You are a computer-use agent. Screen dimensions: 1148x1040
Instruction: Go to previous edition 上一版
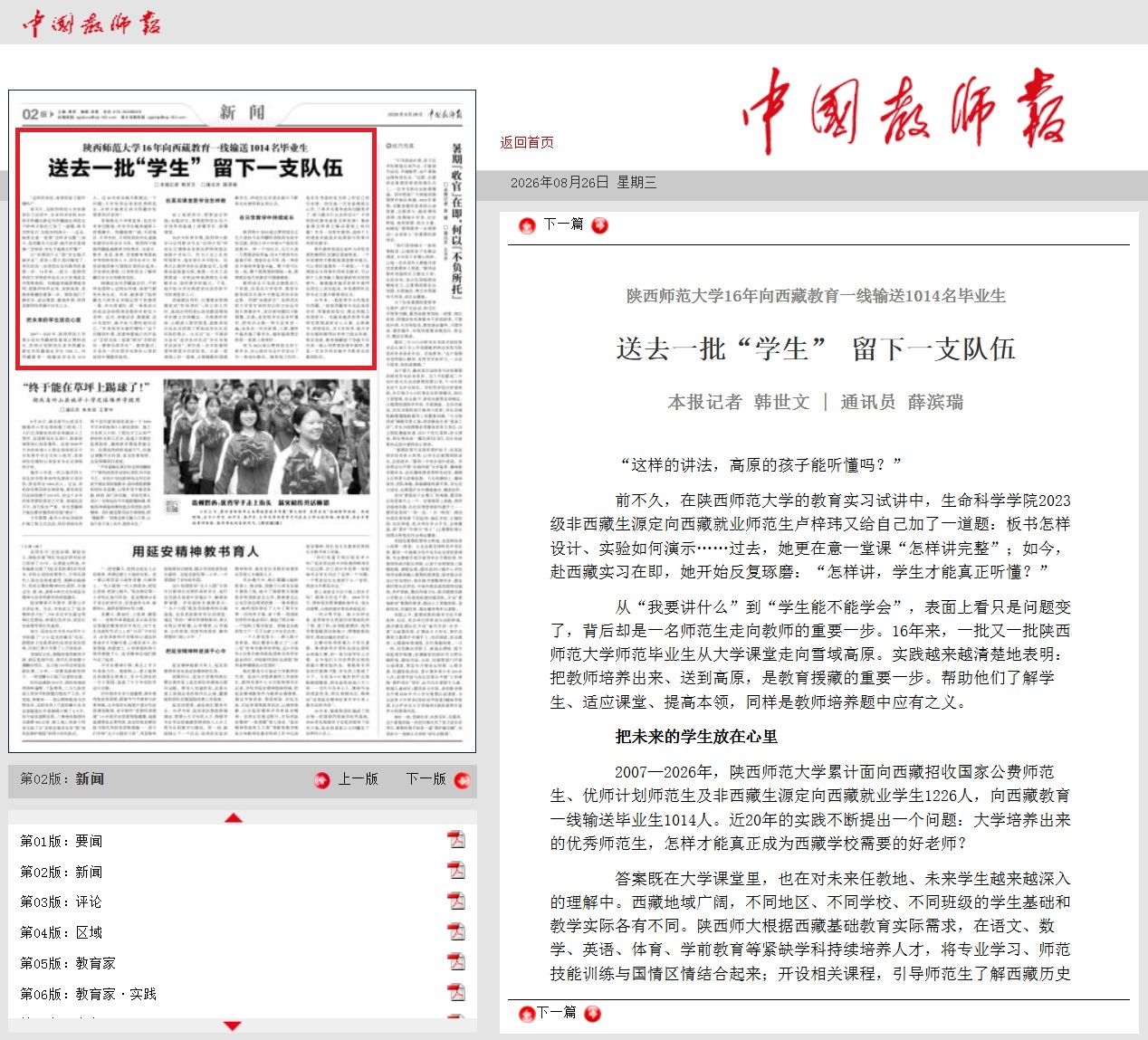358,779
